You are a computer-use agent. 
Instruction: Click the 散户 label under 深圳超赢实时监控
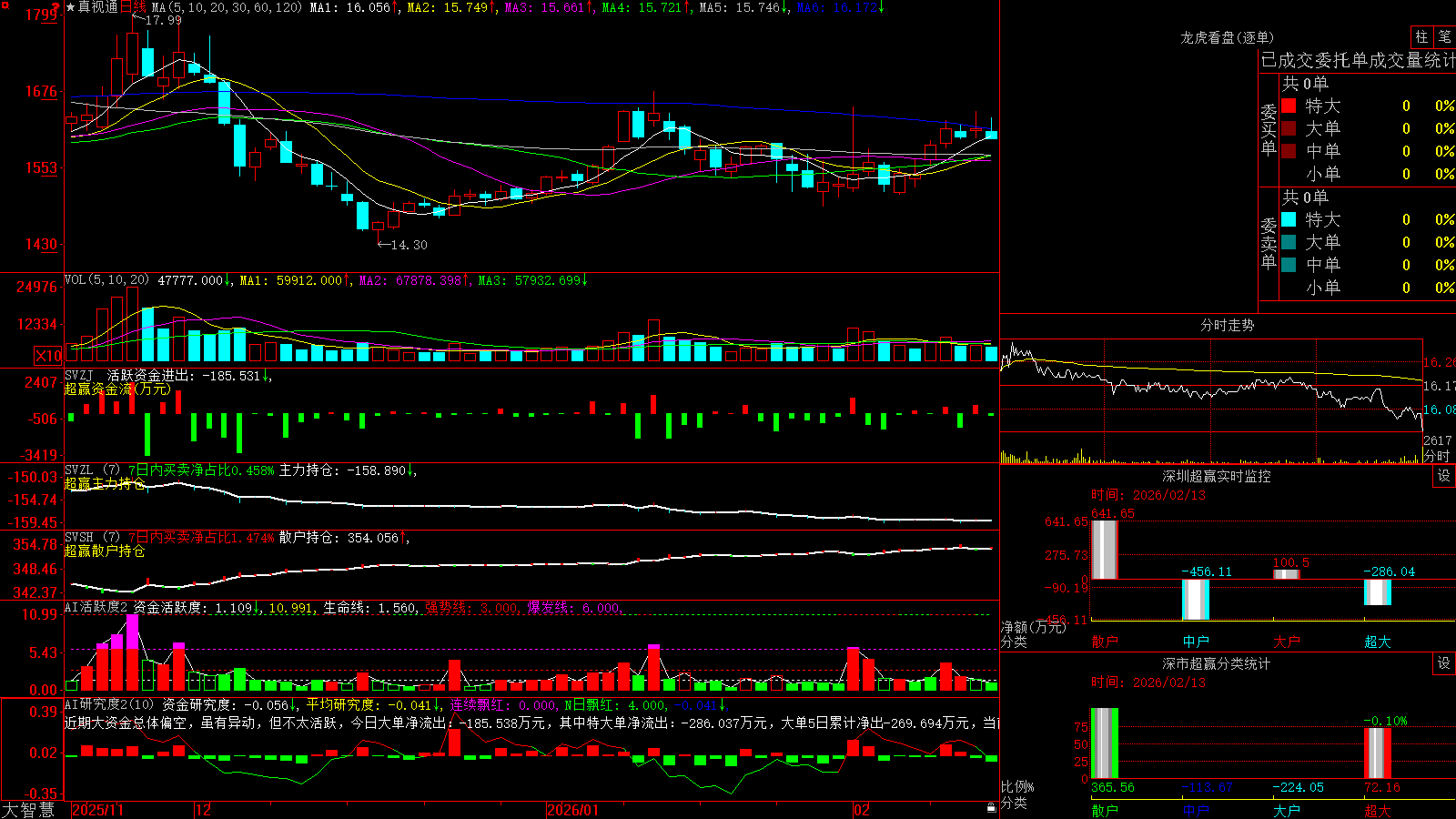(1105, 642)
